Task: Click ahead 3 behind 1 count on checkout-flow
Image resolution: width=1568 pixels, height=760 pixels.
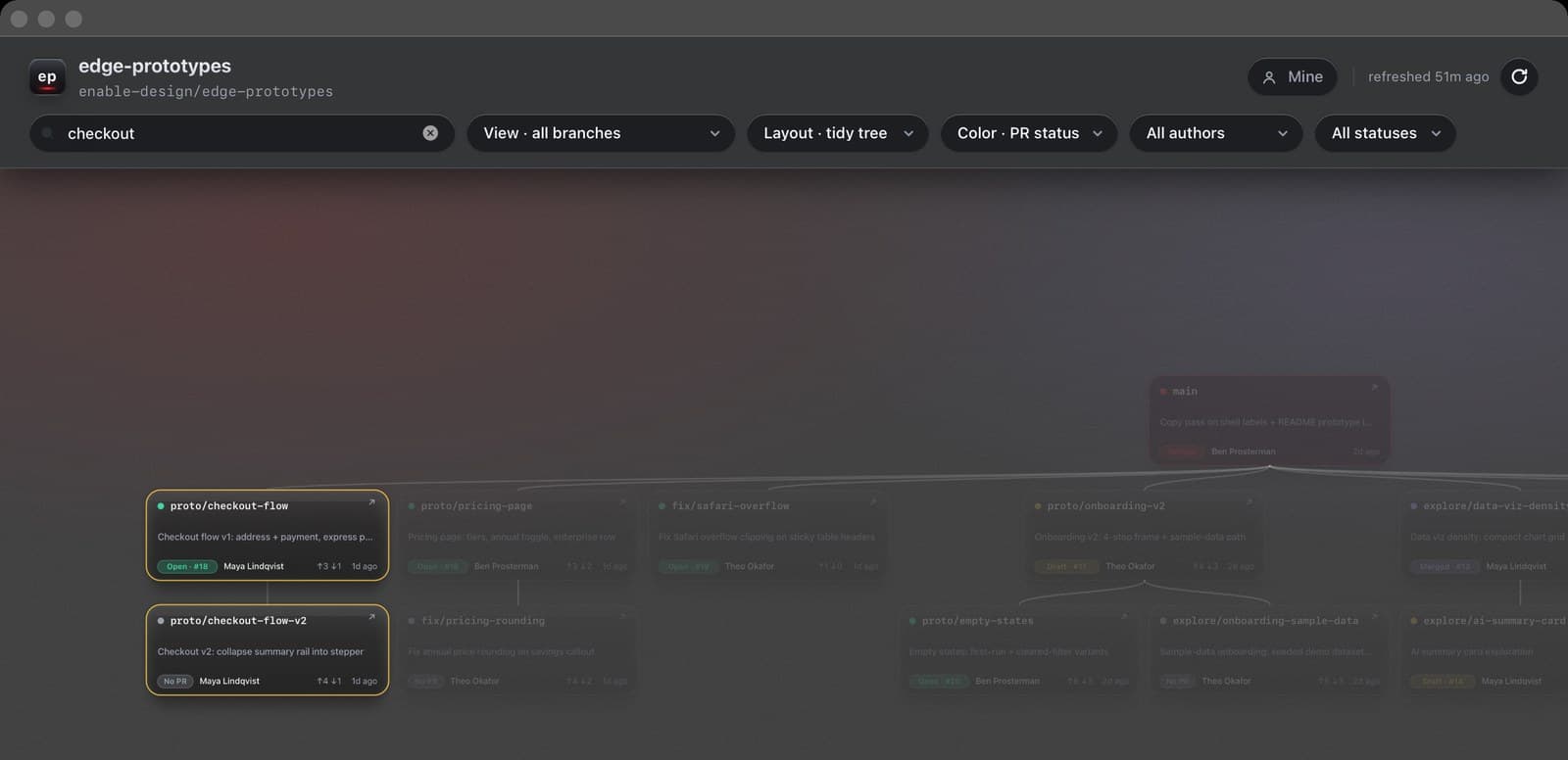Action: click(329, 566)
